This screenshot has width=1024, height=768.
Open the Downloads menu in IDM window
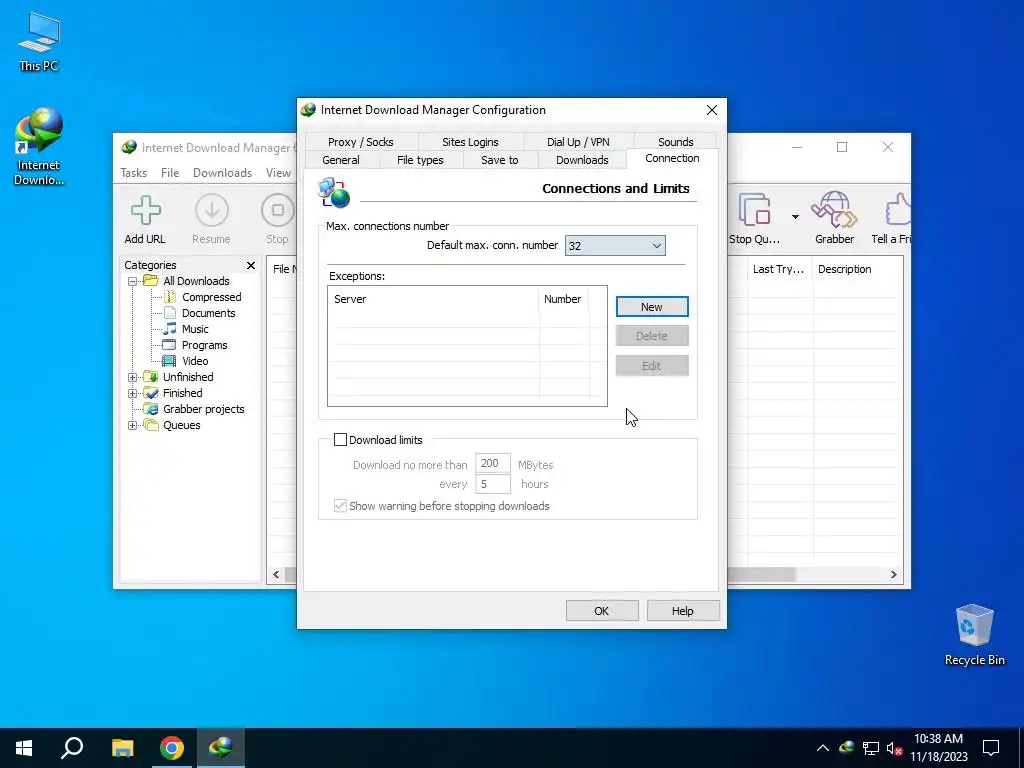click(222, 173)
